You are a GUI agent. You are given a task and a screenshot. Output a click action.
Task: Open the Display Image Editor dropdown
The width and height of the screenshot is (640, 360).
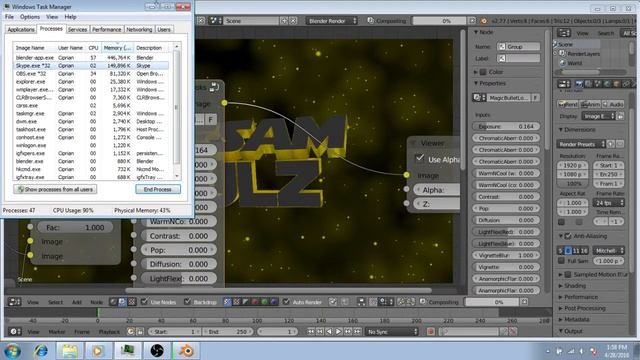click(x=598, y=116)
